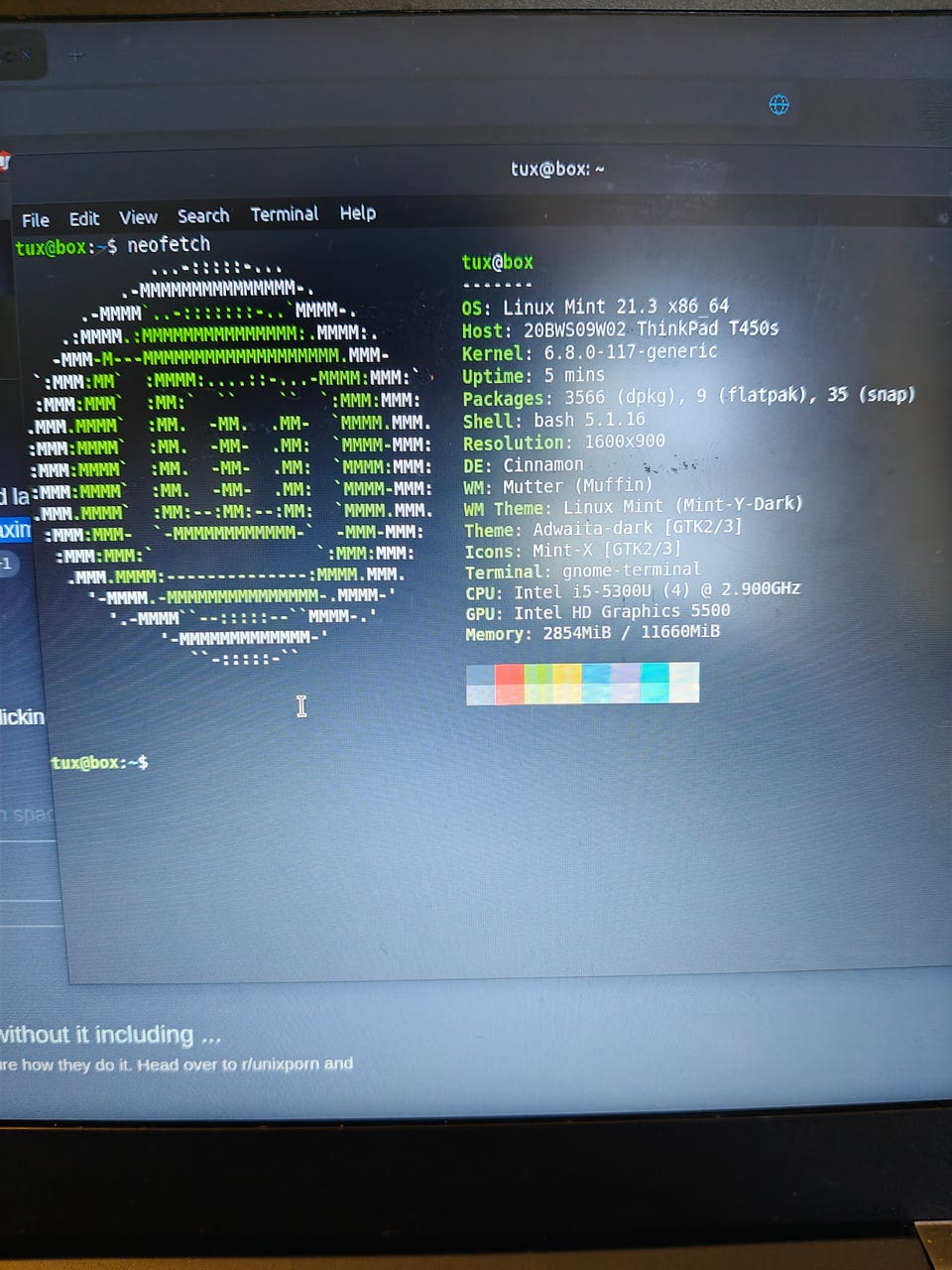Image resolution: width=952 pixels, height=1270 pixels.
Task: Click the tux@box header above neofetch info
Action: pos(498,262)
